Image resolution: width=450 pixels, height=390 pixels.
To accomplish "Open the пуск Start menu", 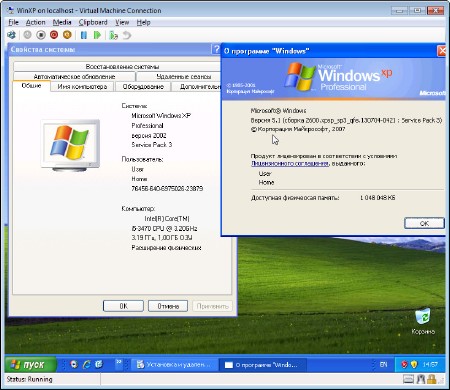I will pyautogui.click(x=31, y=364).
